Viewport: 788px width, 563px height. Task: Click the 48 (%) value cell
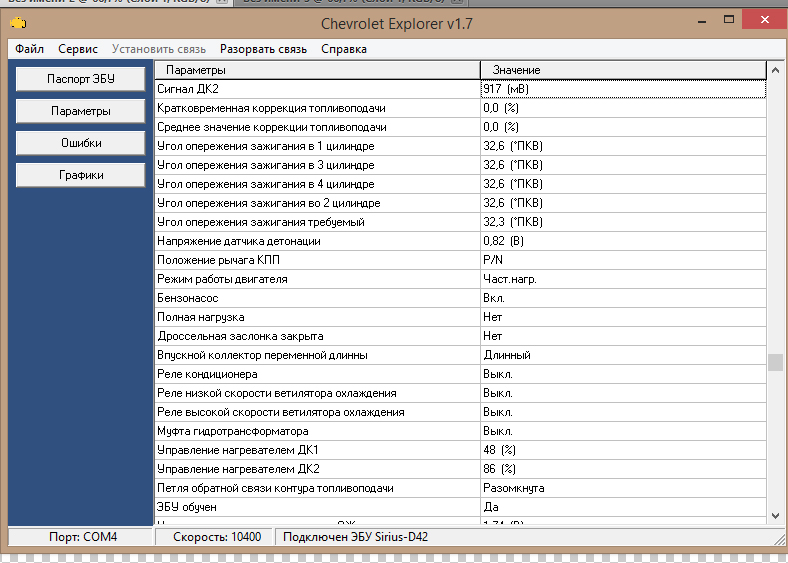click(623, 450)
